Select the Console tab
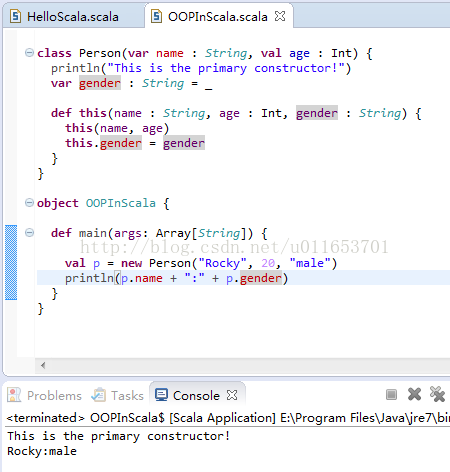450x472 pixels. point(196,396)
